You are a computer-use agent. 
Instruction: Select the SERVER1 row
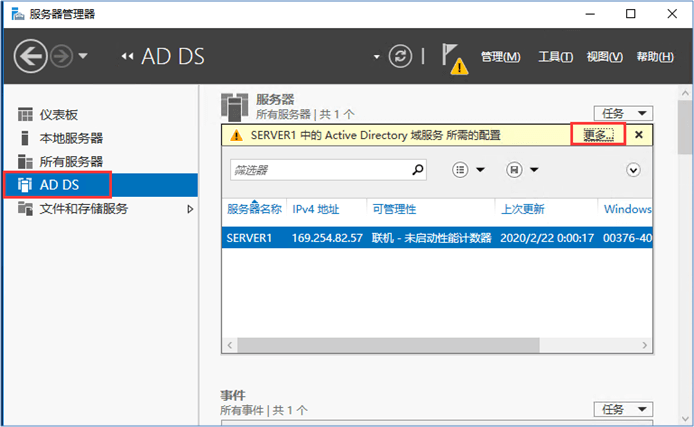(x=437, y=238)
